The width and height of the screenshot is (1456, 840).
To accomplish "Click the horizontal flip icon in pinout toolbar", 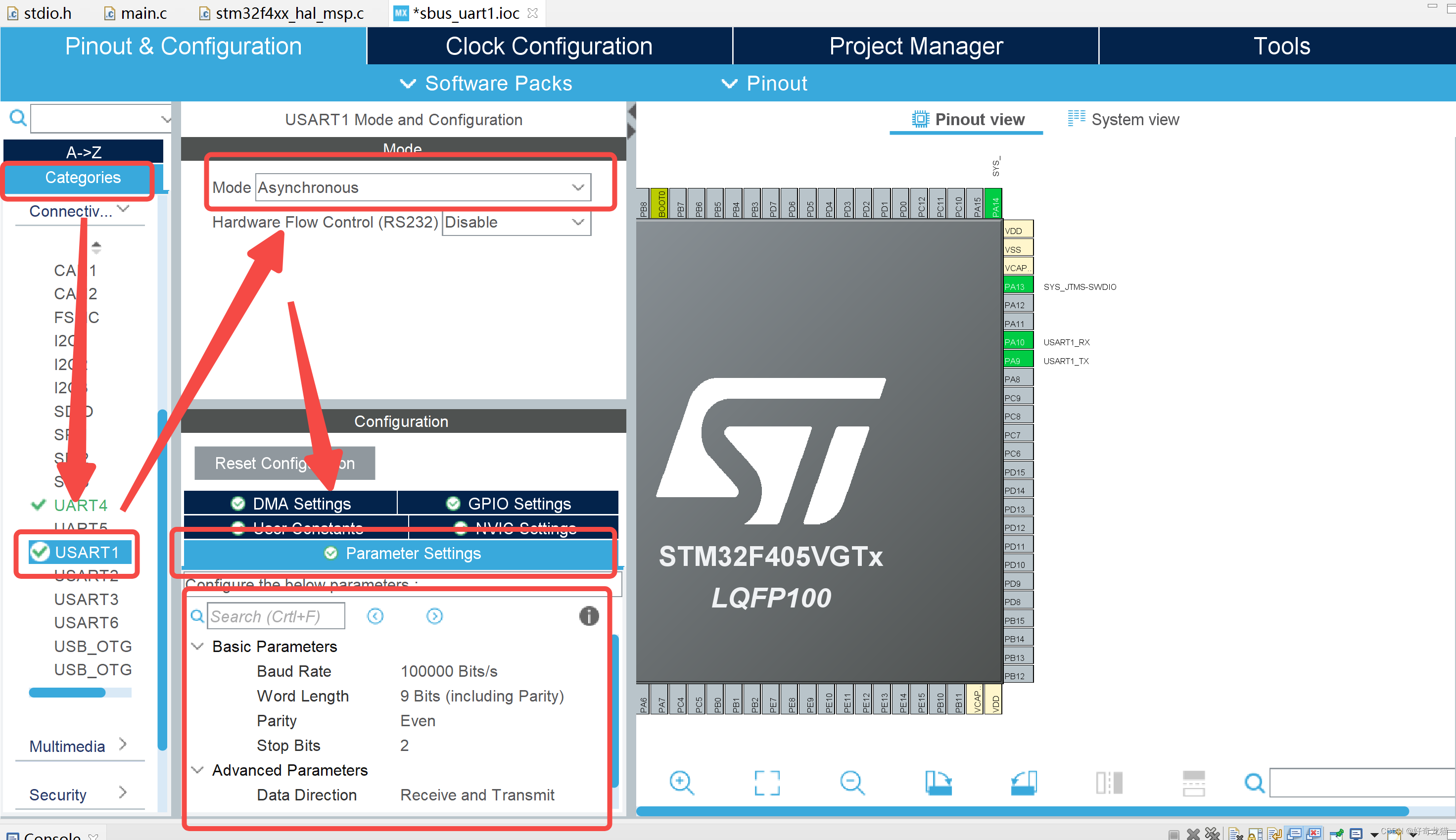I will pos(1109,783).
